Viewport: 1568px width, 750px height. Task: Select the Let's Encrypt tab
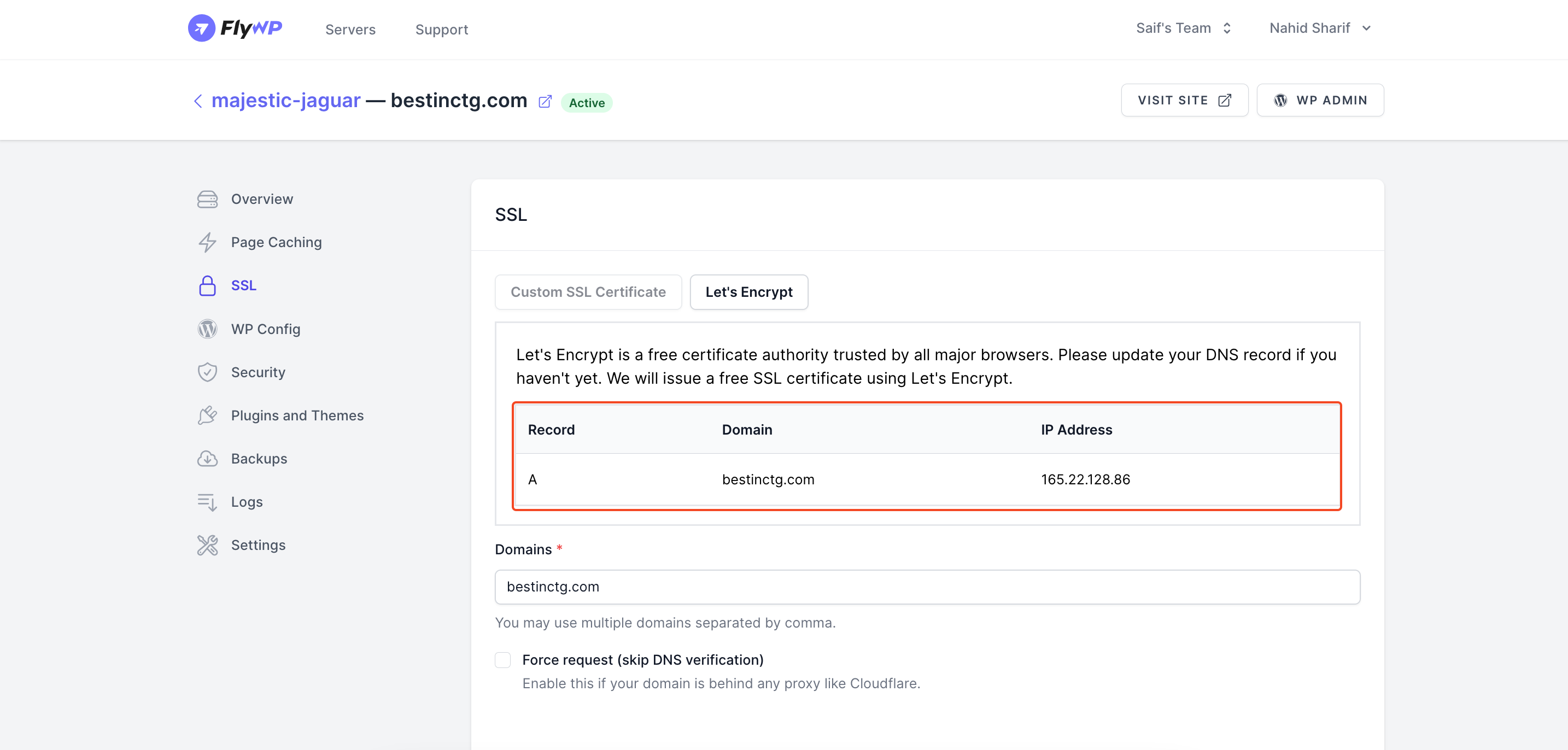pyautogui.click(x=748, y=292)
